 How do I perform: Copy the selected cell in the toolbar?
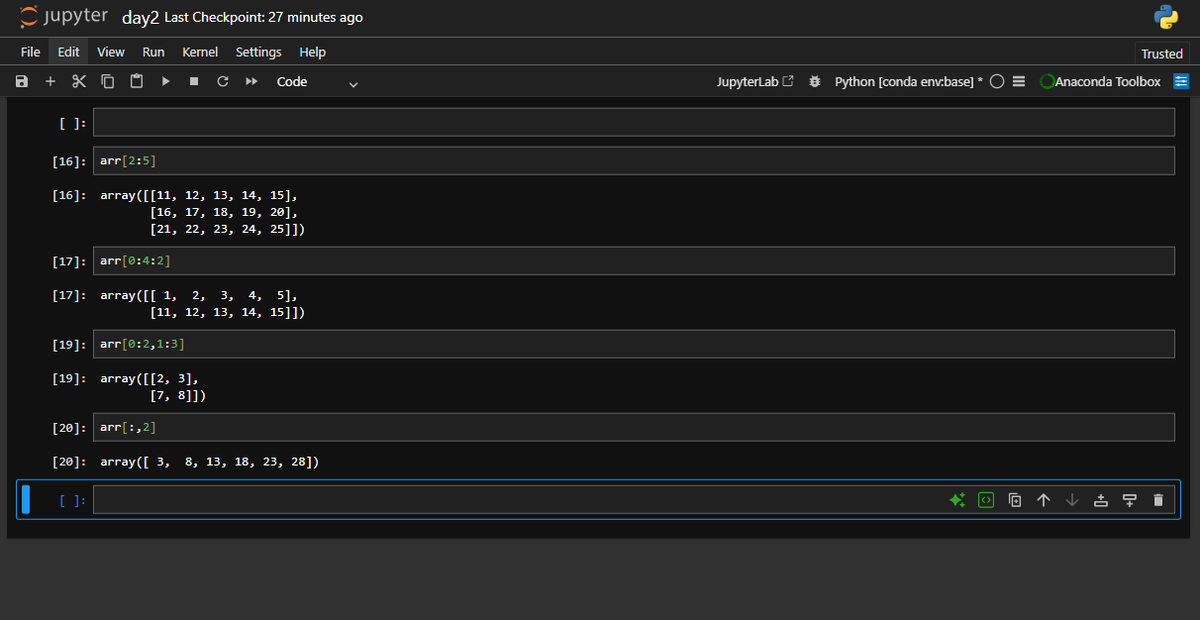[x=108, y=82]
